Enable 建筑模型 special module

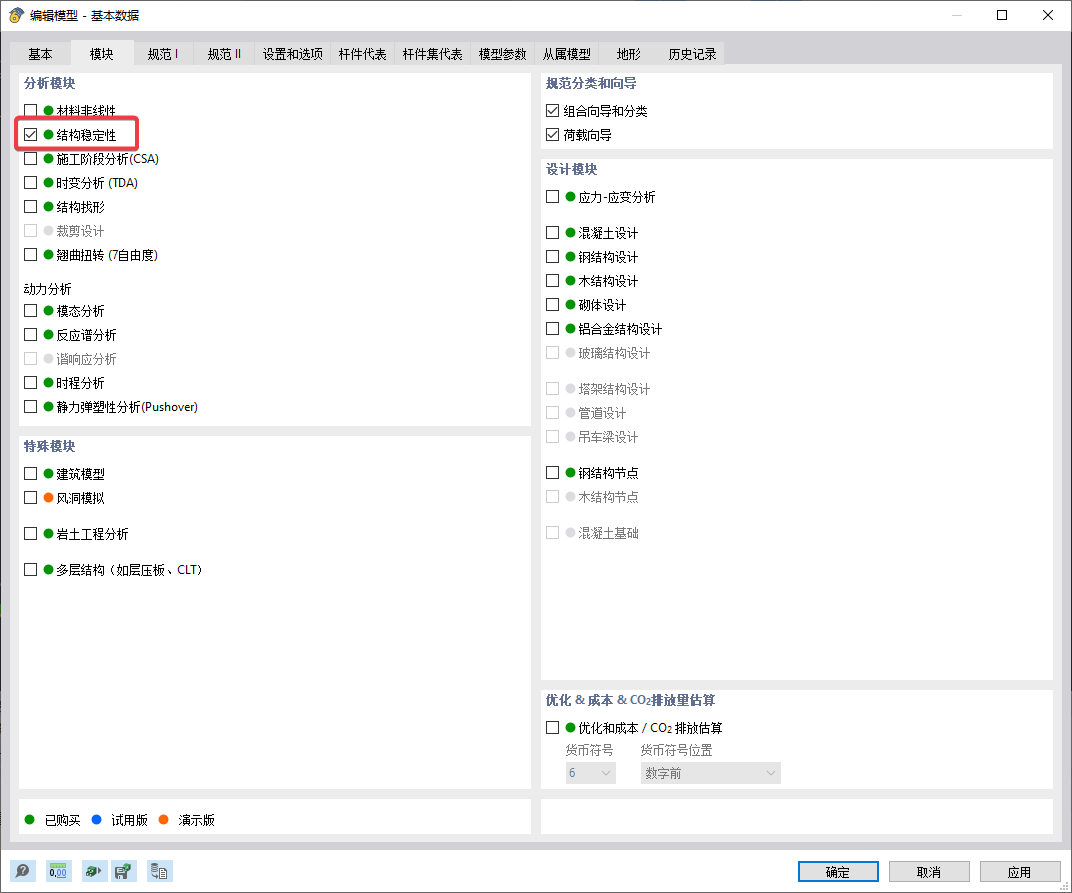point(30,473)
